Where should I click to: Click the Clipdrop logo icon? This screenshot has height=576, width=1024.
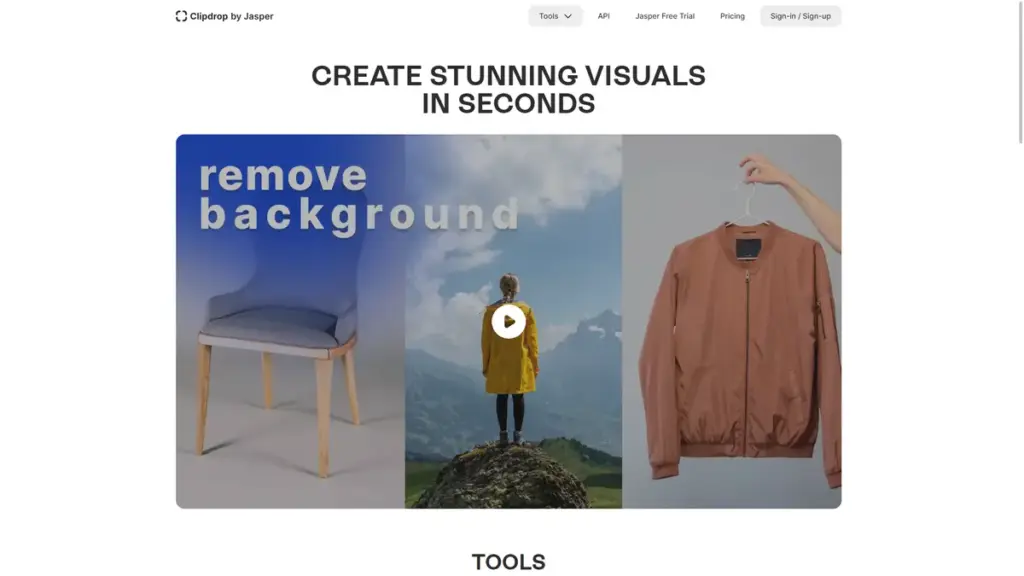181,16
